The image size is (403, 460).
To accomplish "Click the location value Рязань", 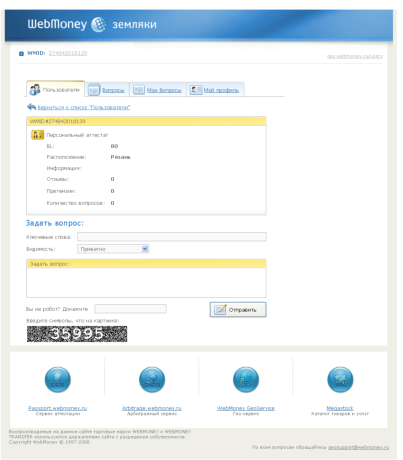I will point(120,157).
